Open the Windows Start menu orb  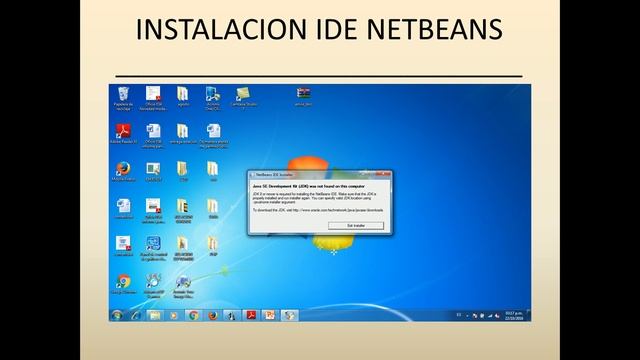pos(117,315)
